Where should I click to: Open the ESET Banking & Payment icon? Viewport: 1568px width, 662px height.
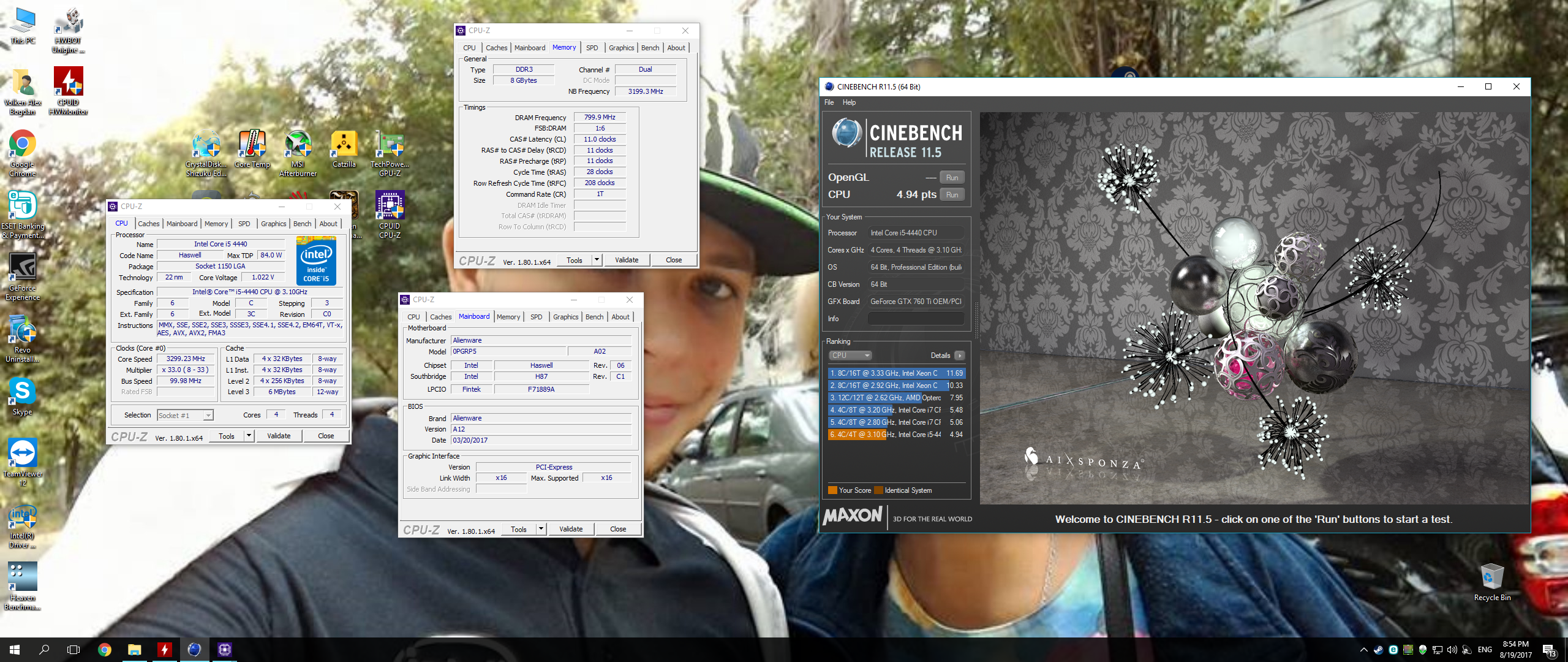pyautogui.click(x=23, y=215)
